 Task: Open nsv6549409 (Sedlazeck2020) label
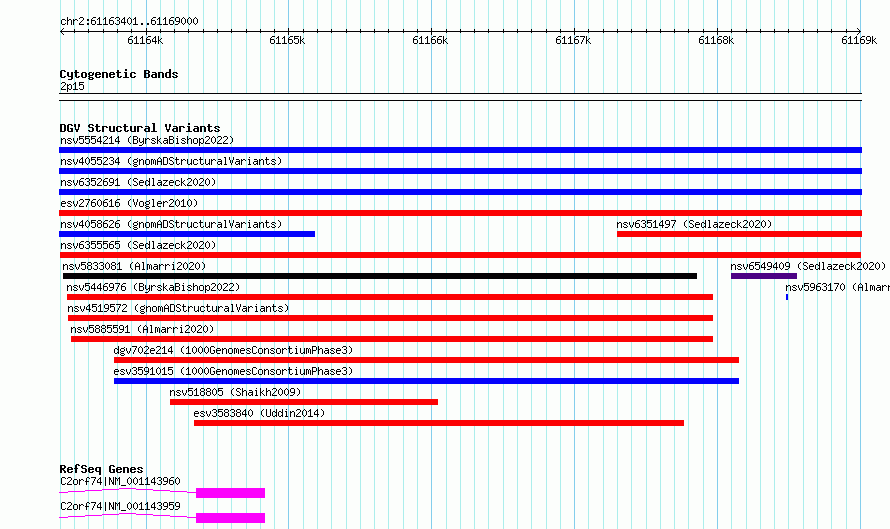808,266
